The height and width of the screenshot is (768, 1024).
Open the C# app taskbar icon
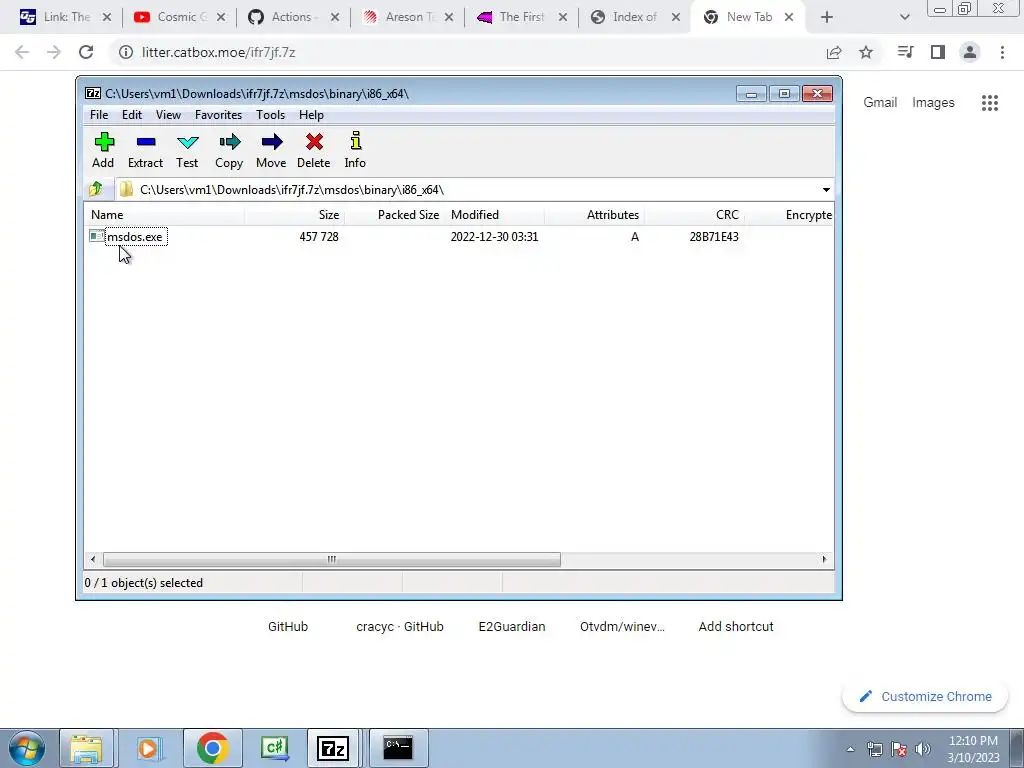274,748
